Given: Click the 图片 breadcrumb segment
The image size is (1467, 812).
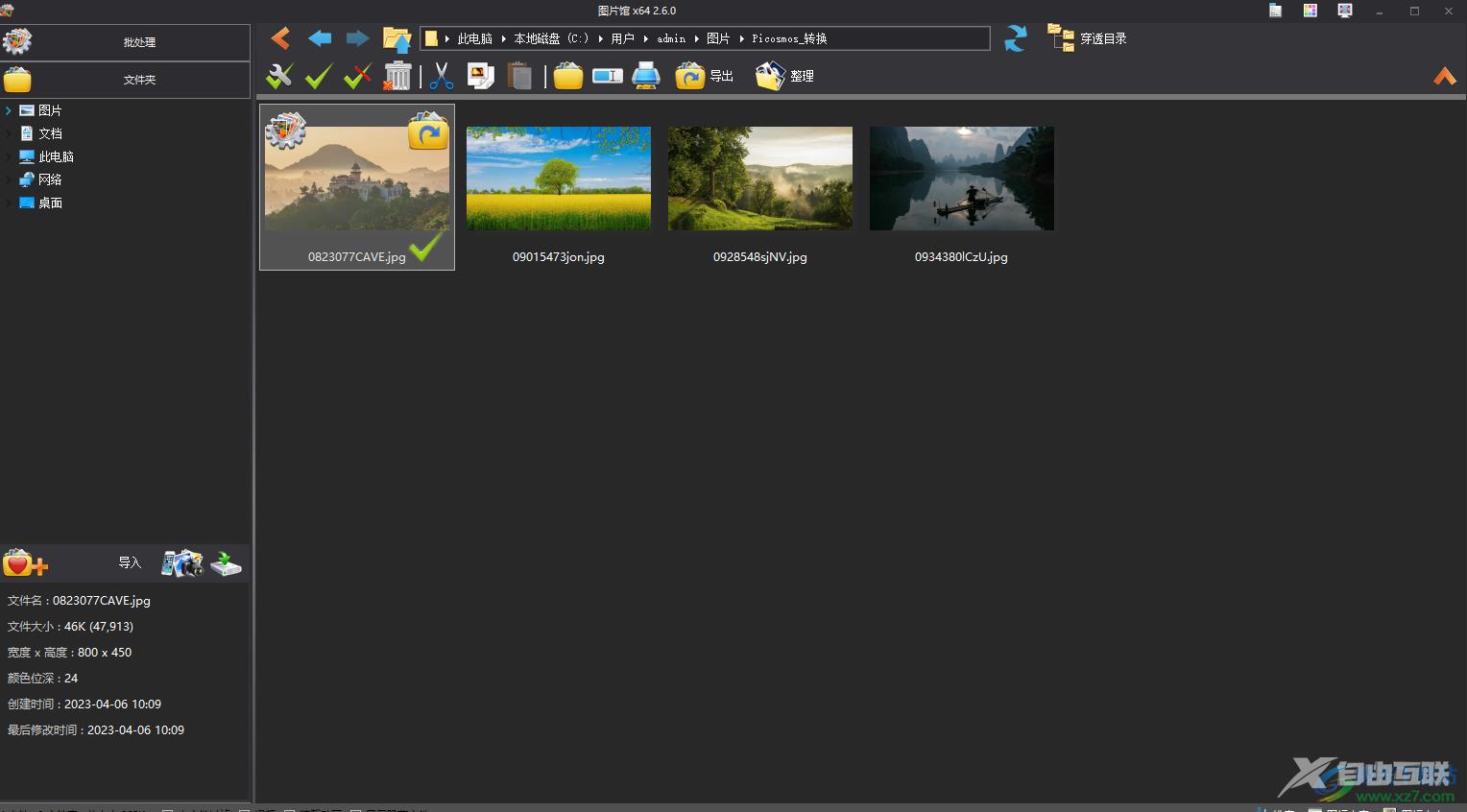Looking at the screenshot, I should click(x=718, y=38).
